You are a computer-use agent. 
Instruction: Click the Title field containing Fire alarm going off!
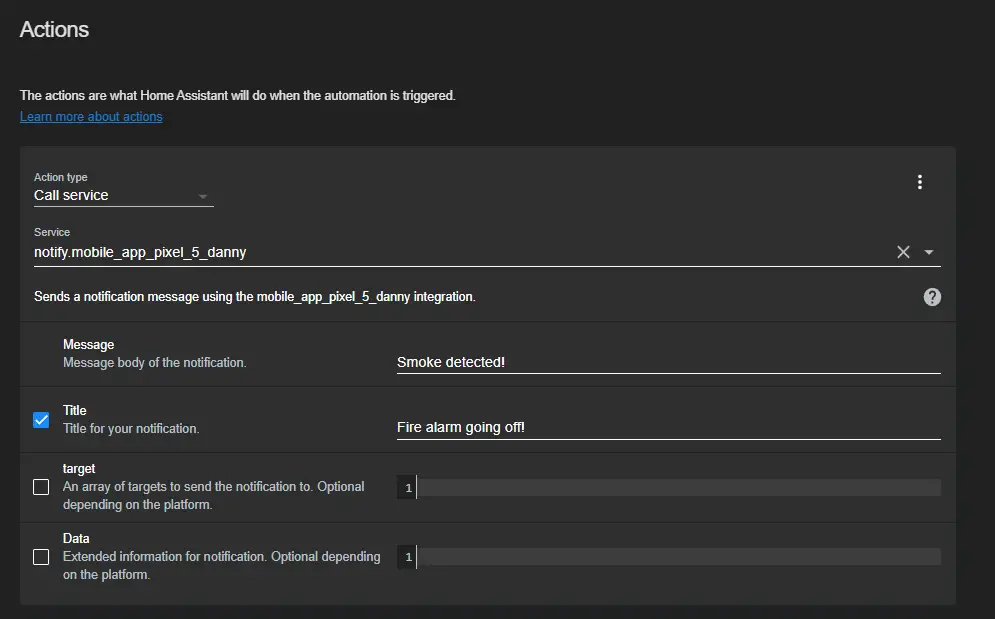[x=668, y=427]
